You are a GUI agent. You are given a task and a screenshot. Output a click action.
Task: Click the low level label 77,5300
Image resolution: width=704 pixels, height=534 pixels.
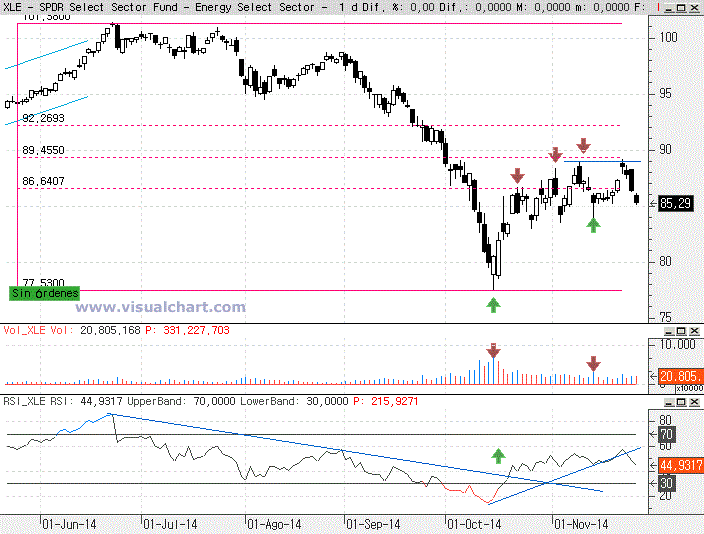tap(44, 282)
